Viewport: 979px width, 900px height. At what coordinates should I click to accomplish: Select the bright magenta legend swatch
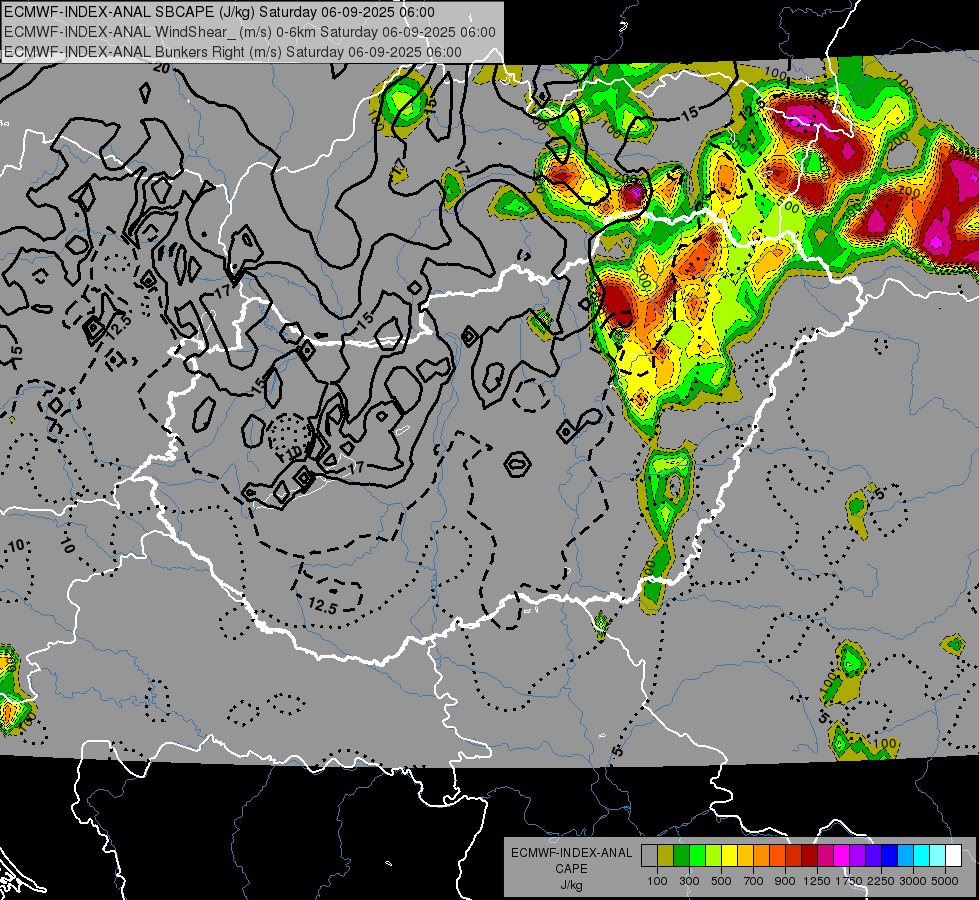point(842,855)
